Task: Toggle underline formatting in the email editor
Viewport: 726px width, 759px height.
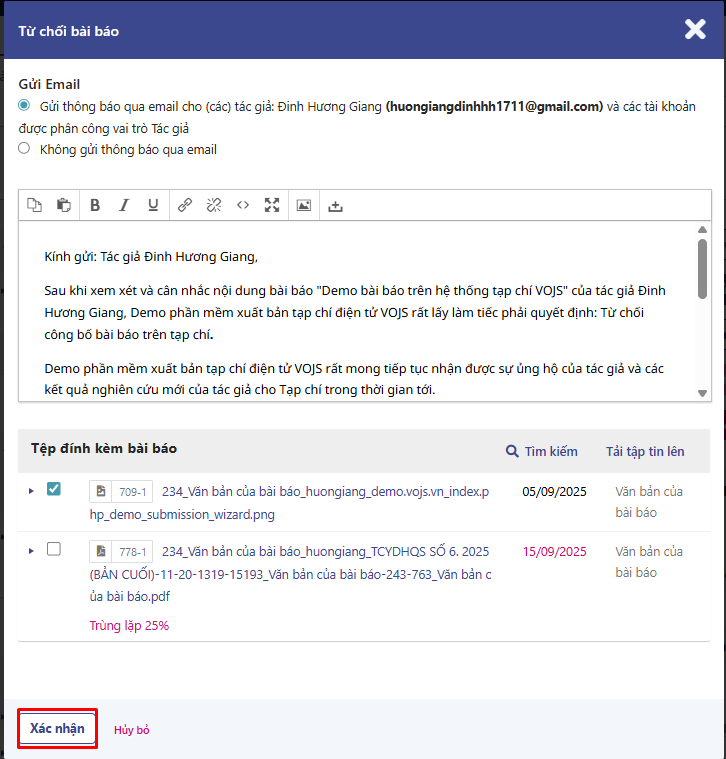Action: tap(153, 205)
